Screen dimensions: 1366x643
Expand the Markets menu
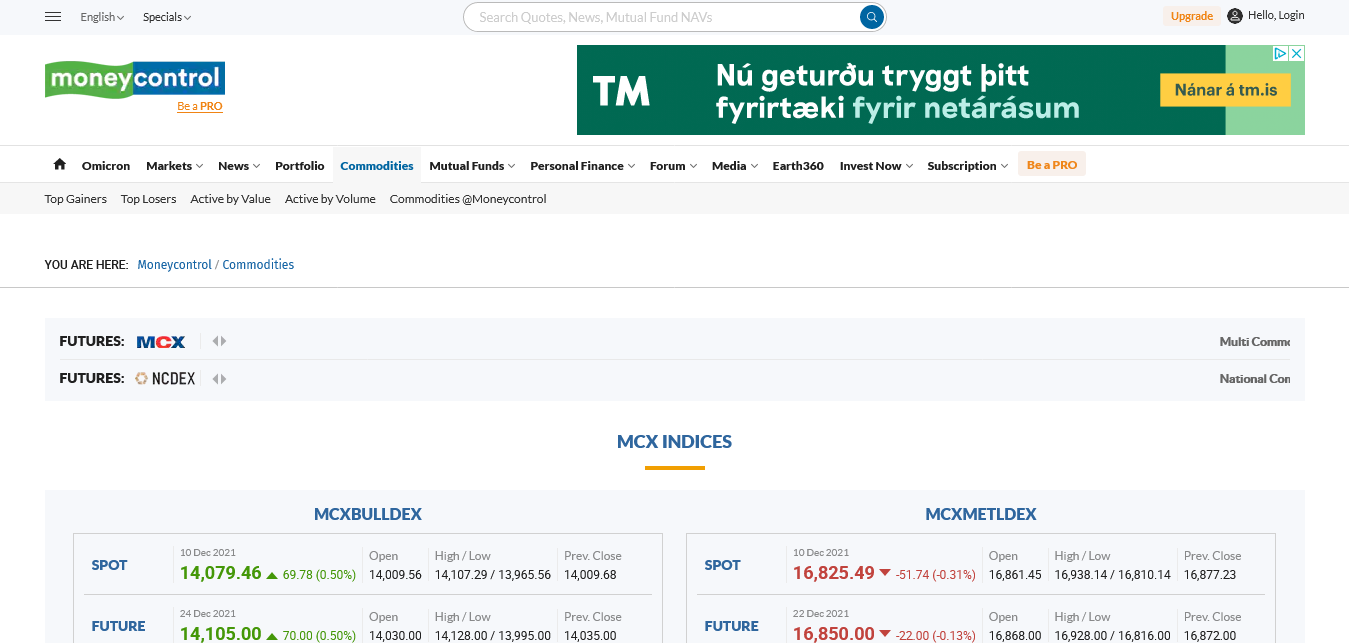pyautogui.click(x=174, y=166)
